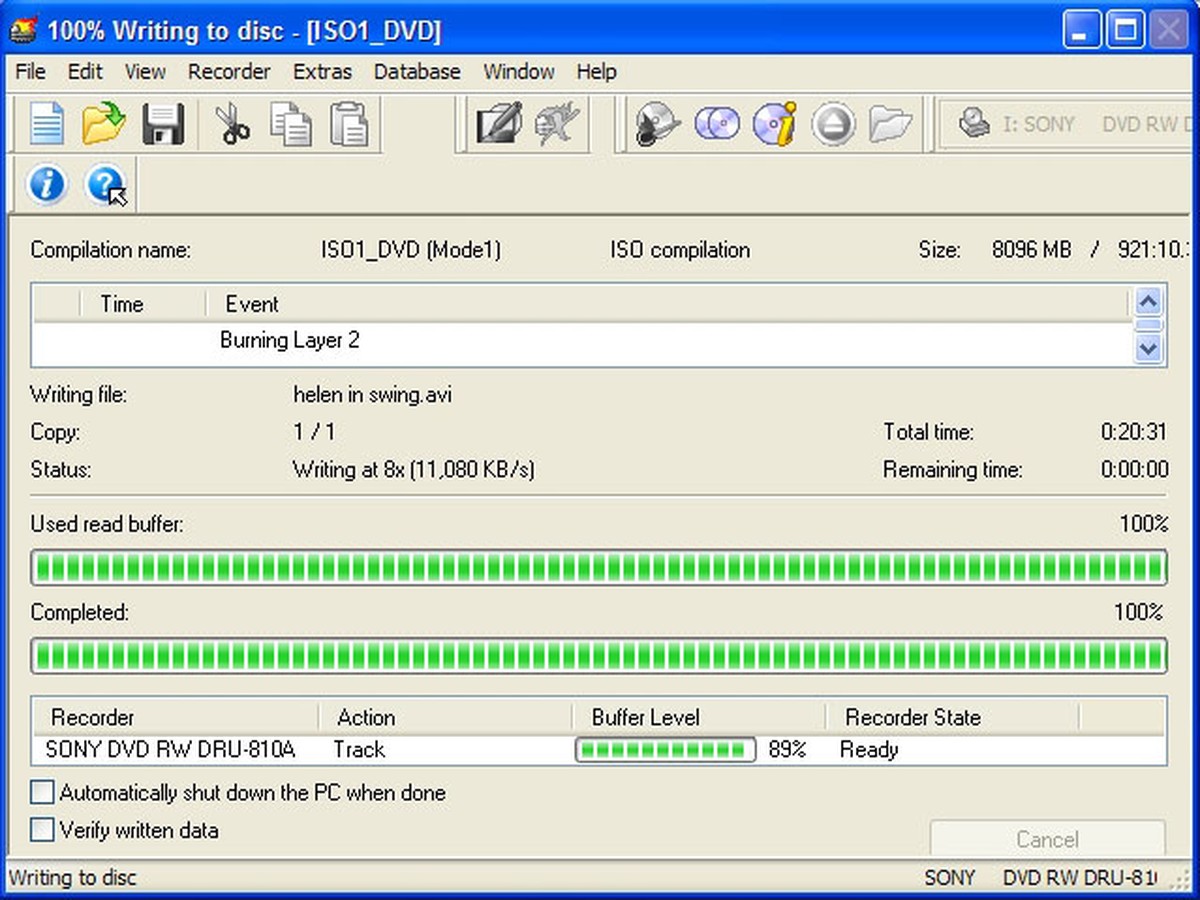1200x900 pixels.
Task: Click event log scroll up arrow
Action: (1149, 301)
